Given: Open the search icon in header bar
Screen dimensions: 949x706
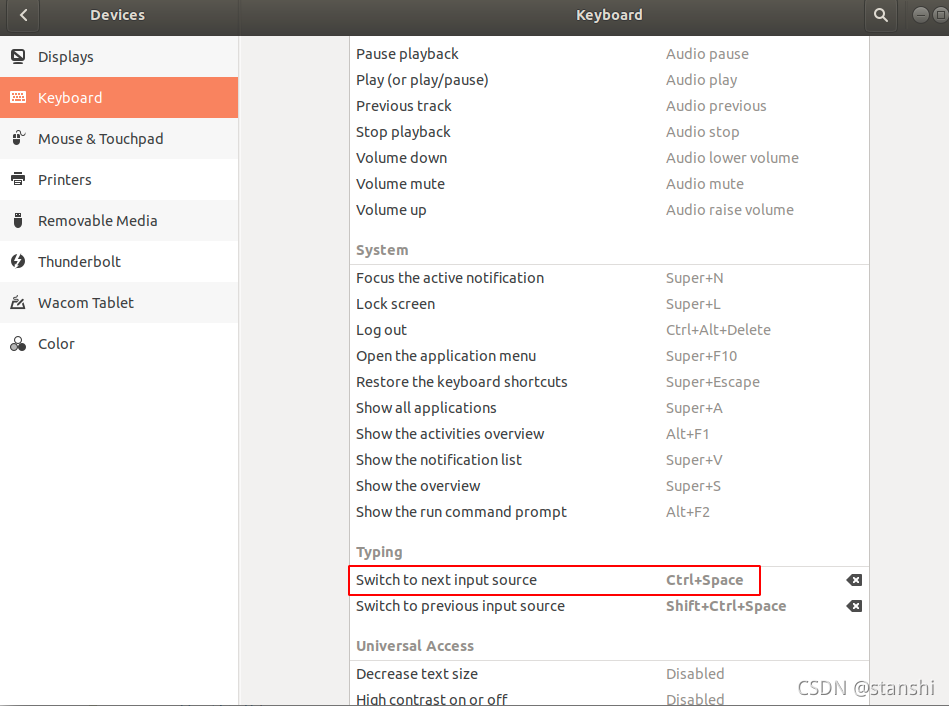Looking at the screenshot, I should [880, 15].
